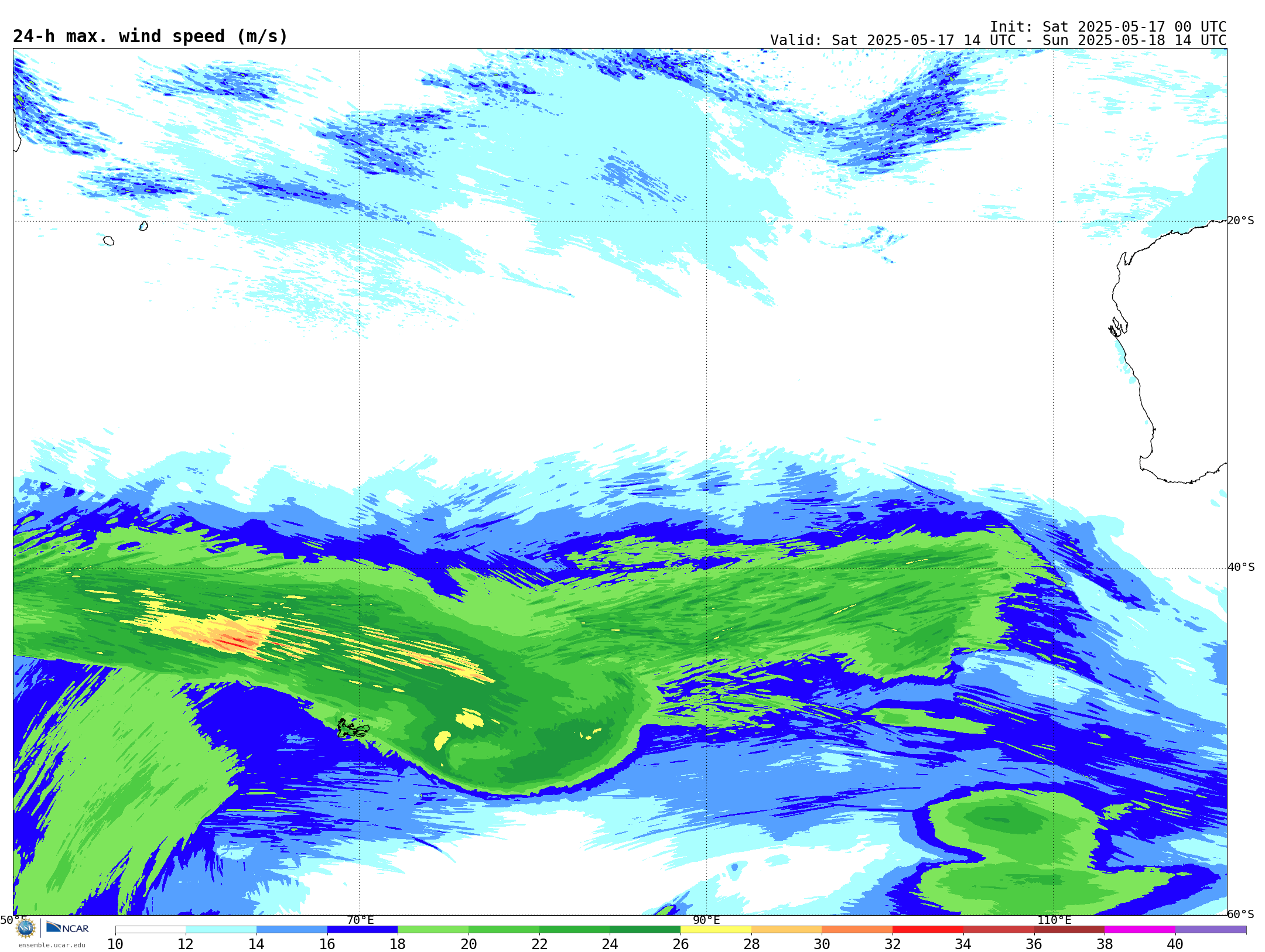Click the light blue 14–16 colorbar swatch
Image resolution: width=1265 pixels, height=952 pixels.
click(292, 930)
